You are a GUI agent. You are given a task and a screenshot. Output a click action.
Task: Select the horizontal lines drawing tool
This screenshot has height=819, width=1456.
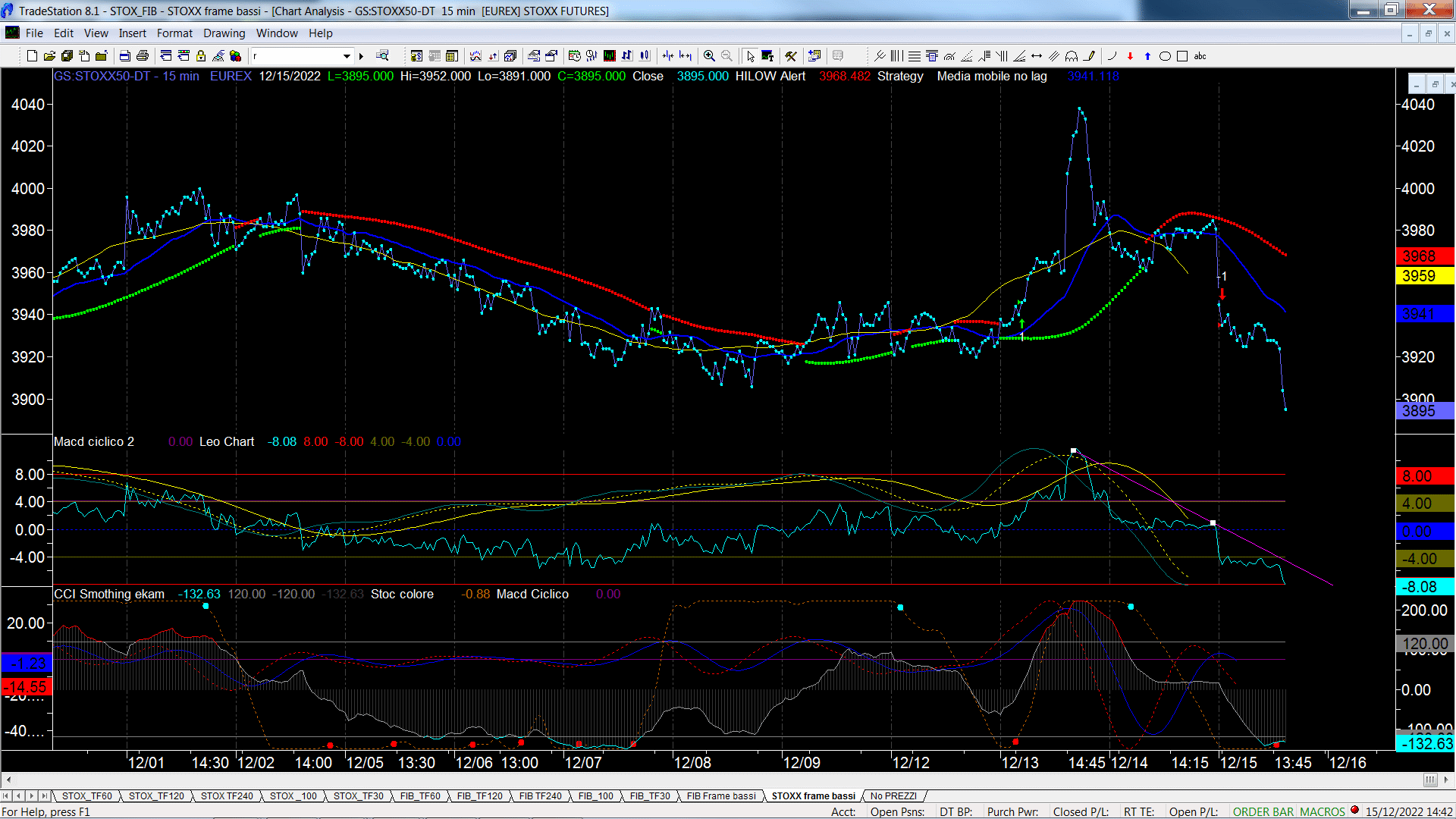[915, 56]
